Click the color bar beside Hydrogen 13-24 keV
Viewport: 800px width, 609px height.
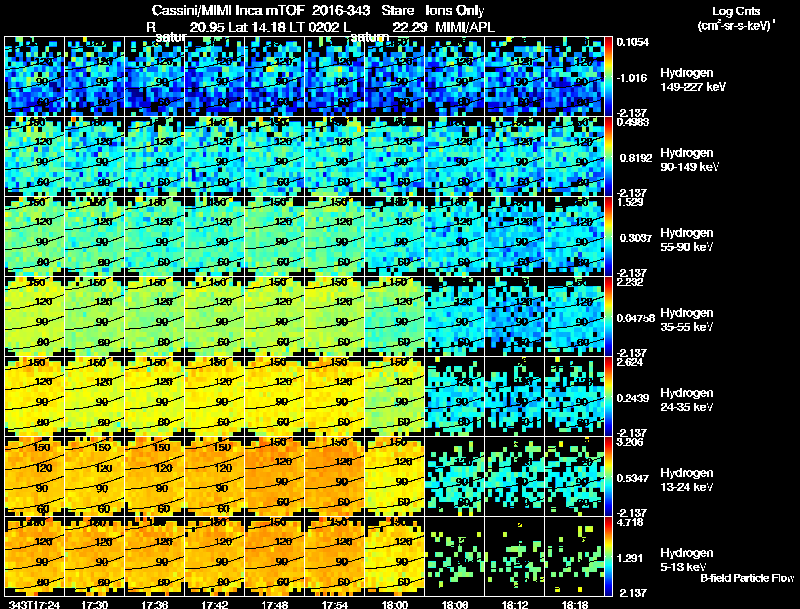pos(608,476)
